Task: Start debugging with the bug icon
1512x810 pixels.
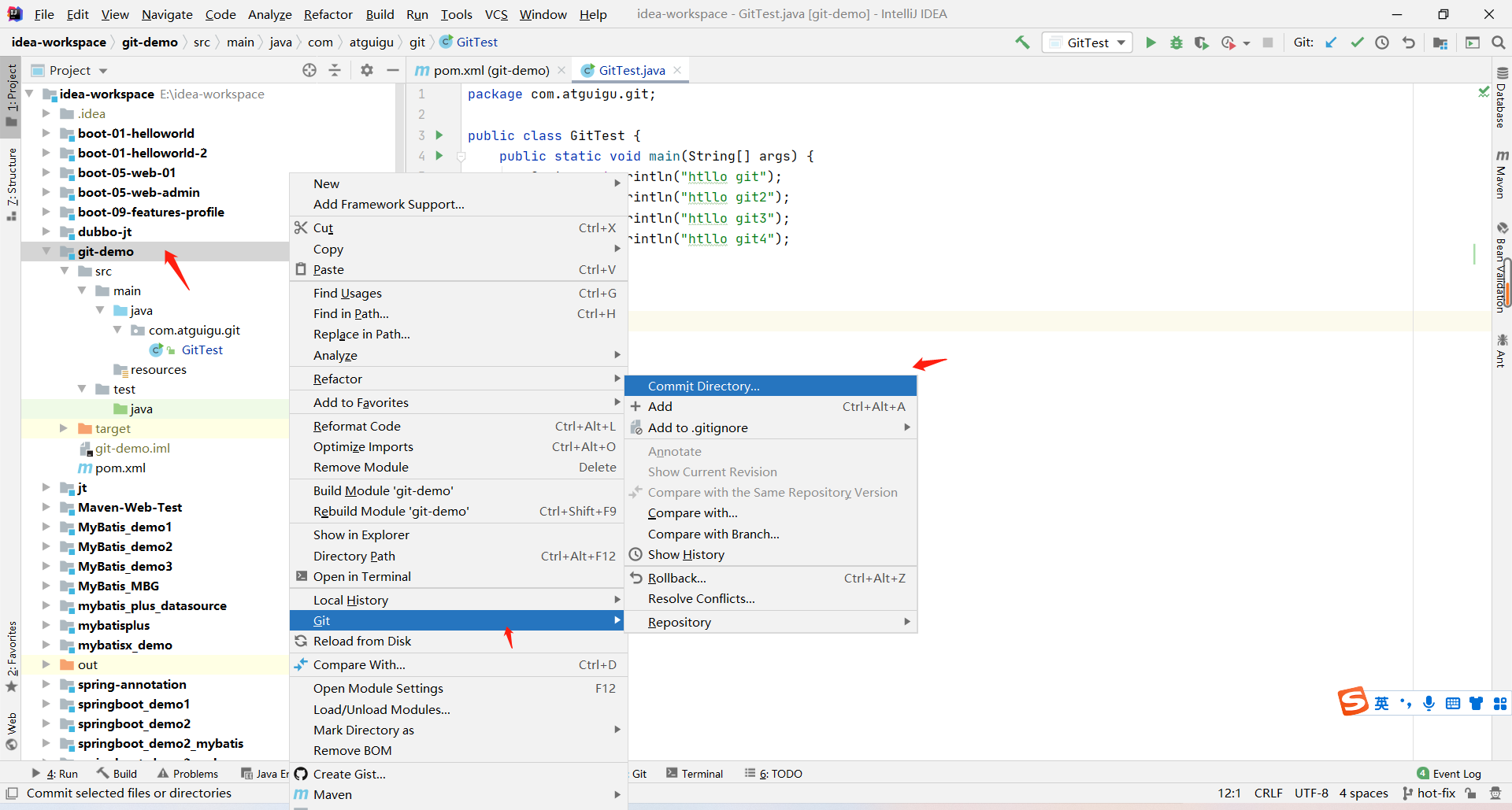Action: pyautogui.click(x=1176, y=43)
